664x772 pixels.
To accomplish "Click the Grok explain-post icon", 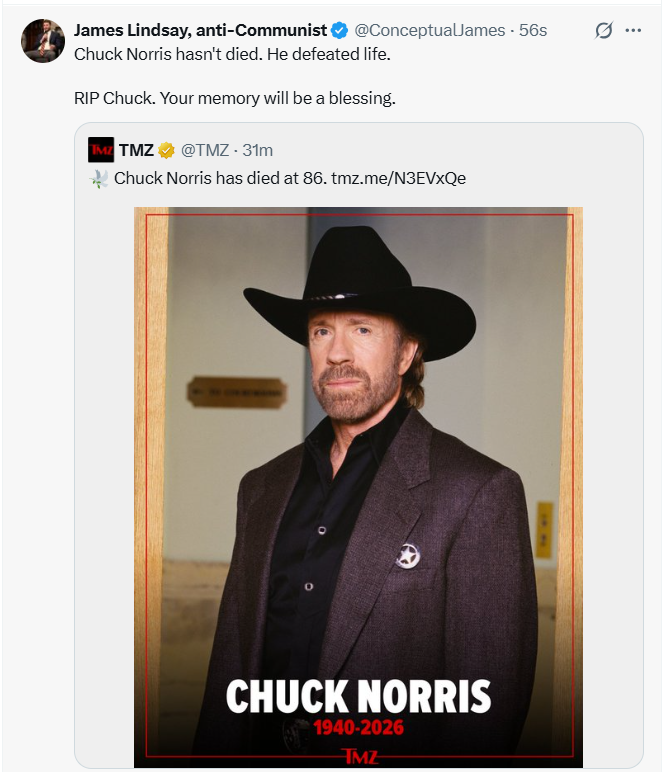I will tap(603, 31).
